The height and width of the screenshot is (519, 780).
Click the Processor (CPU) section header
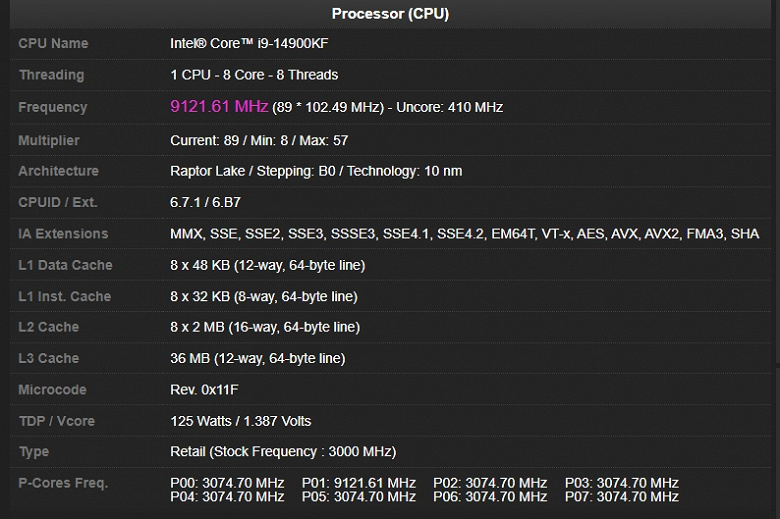(x=390, y=13)
